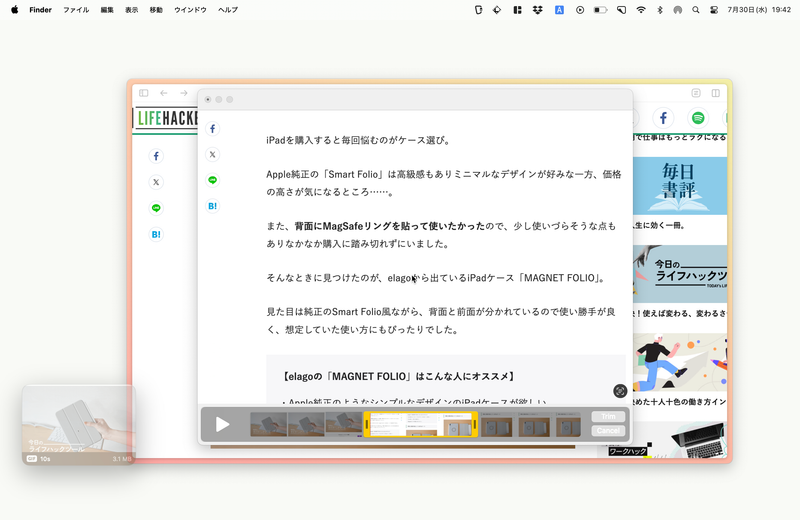Bookmark with Hatena B! icon in front window
The image size is (800, 520).
(212, 206)
